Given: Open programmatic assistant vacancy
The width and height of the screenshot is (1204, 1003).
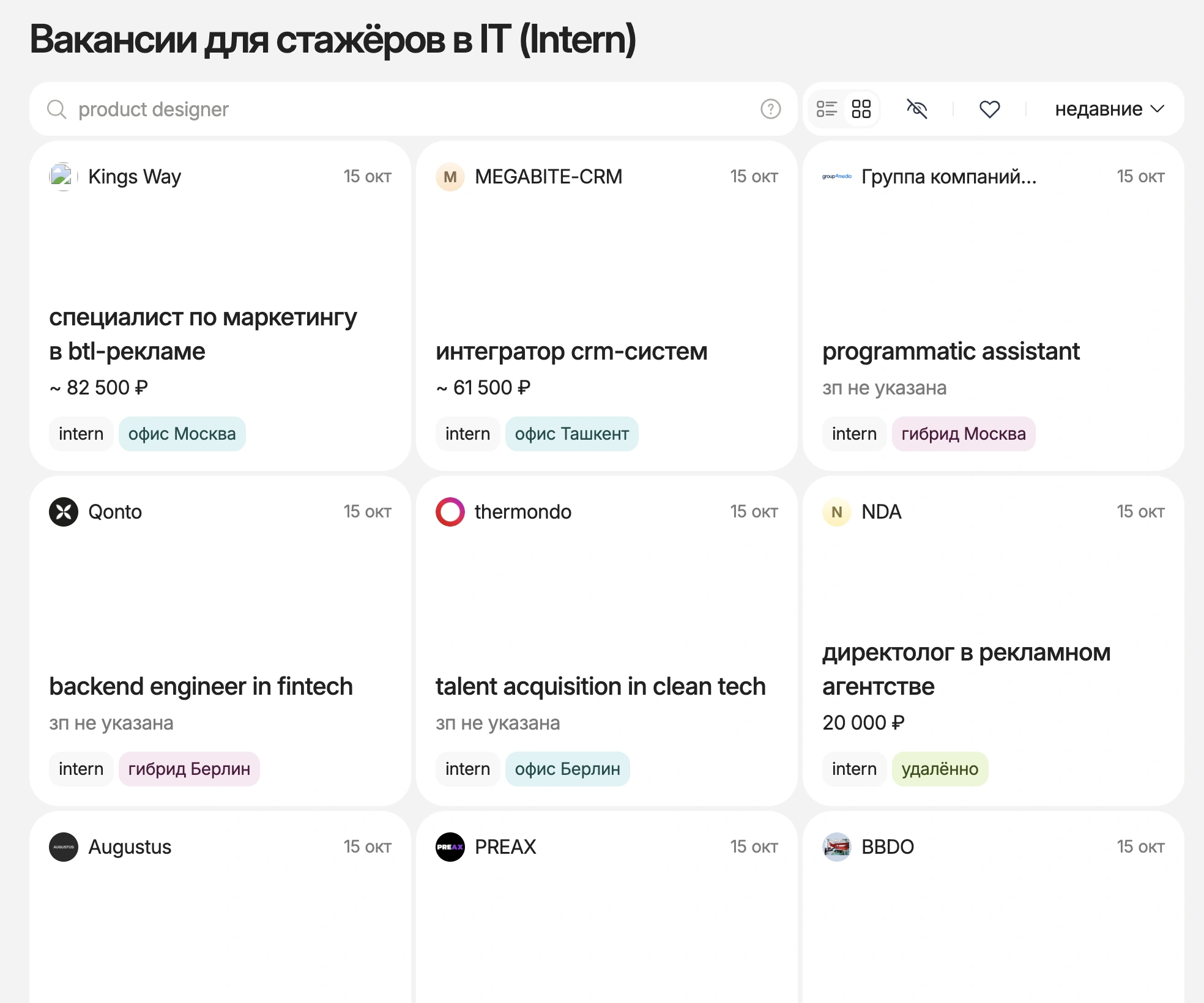Looking at the screenshot, I should coord(951,352).
